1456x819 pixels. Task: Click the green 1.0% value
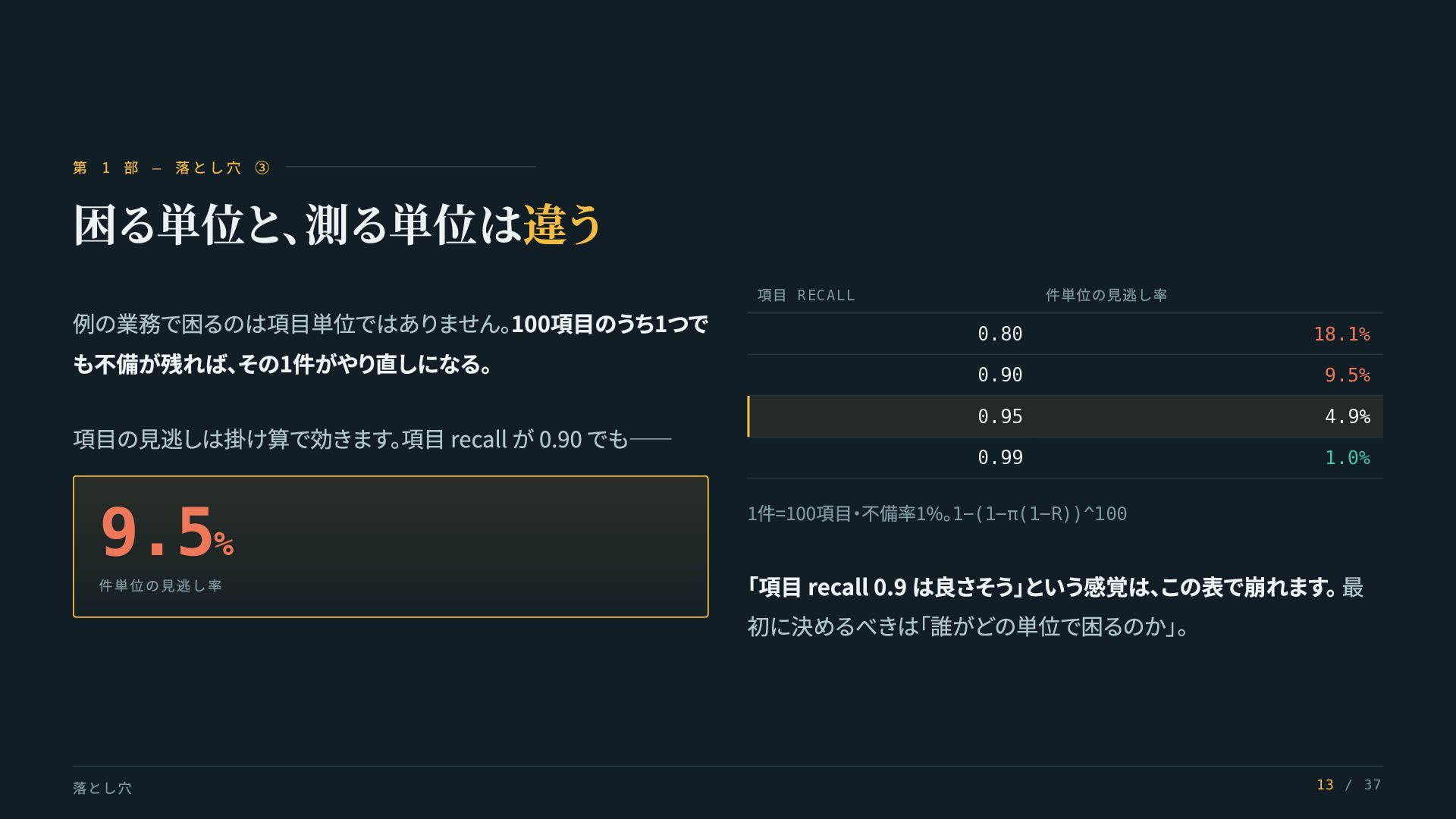[x=1347, y=457]
